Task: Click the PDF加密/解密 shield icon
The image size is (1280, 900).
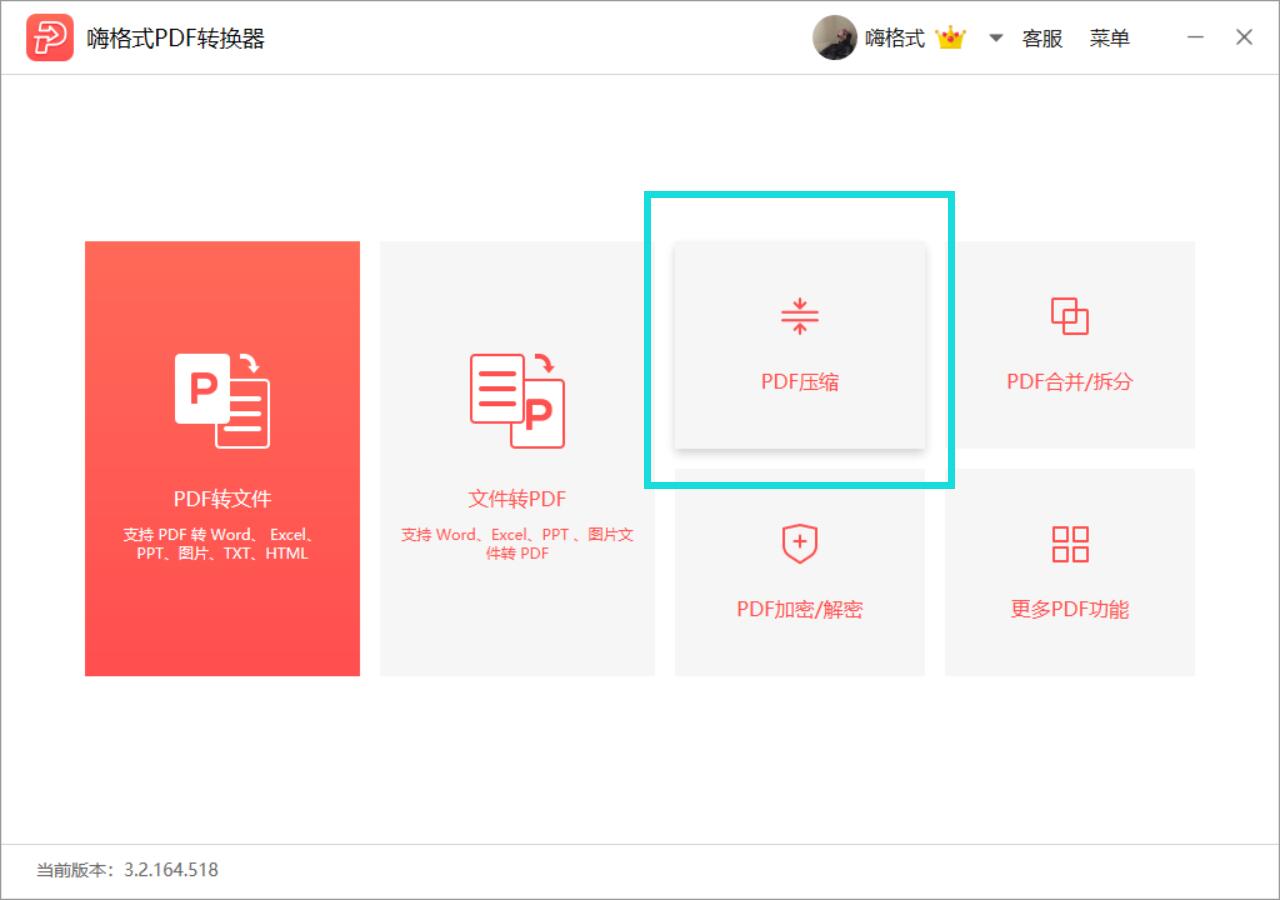Action: [800, 544]
